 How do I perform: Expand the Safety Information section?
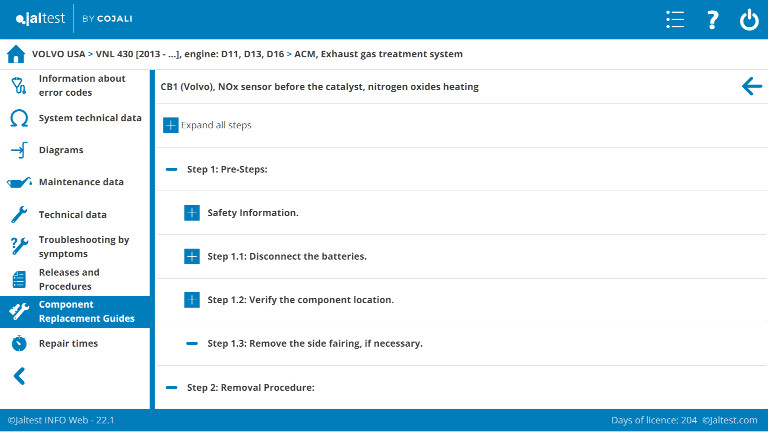tap(193, 213)
